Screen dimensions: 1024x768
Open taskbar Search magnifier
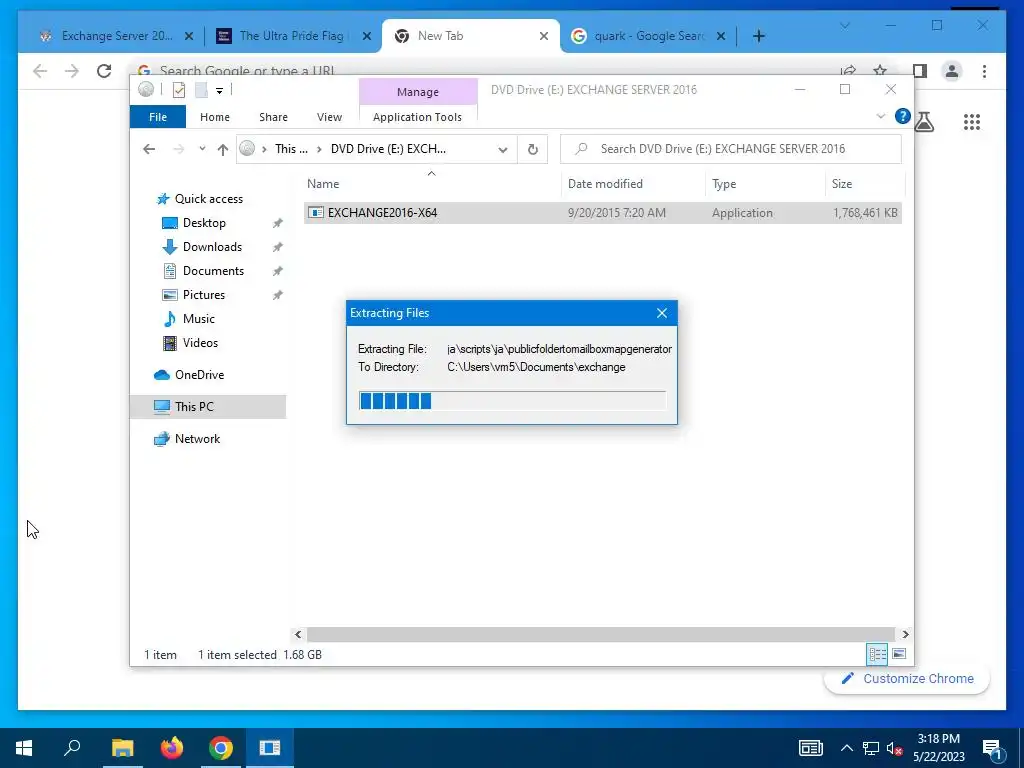(72, 748)
